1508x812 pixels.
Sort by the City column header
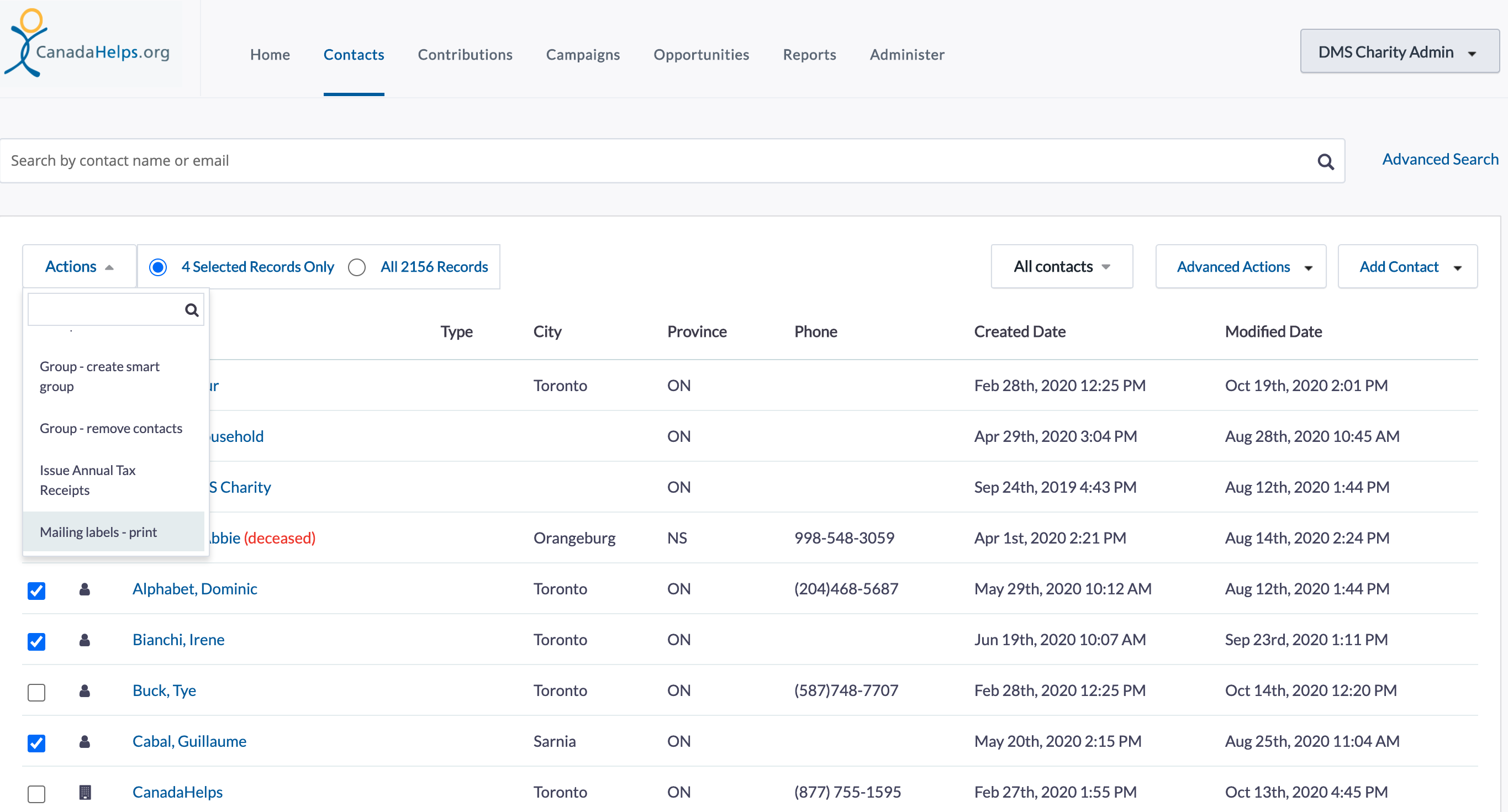tap(547, 332)
